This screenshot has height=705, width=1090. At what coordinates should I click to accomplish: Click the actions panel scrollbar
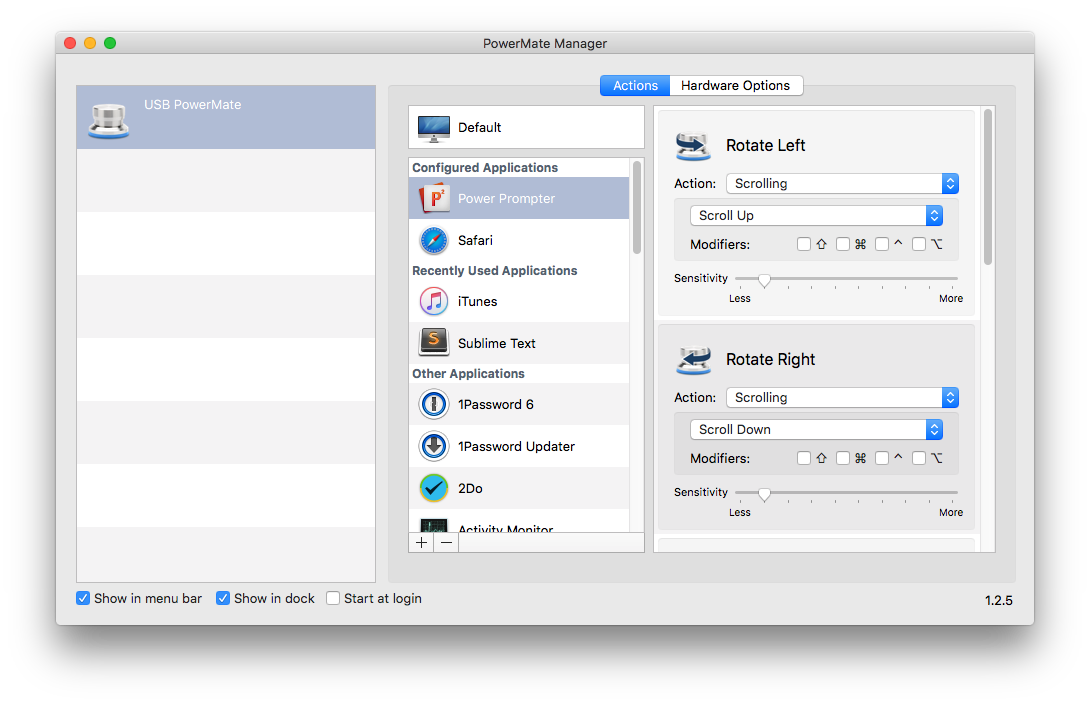(x=988, y=186)
